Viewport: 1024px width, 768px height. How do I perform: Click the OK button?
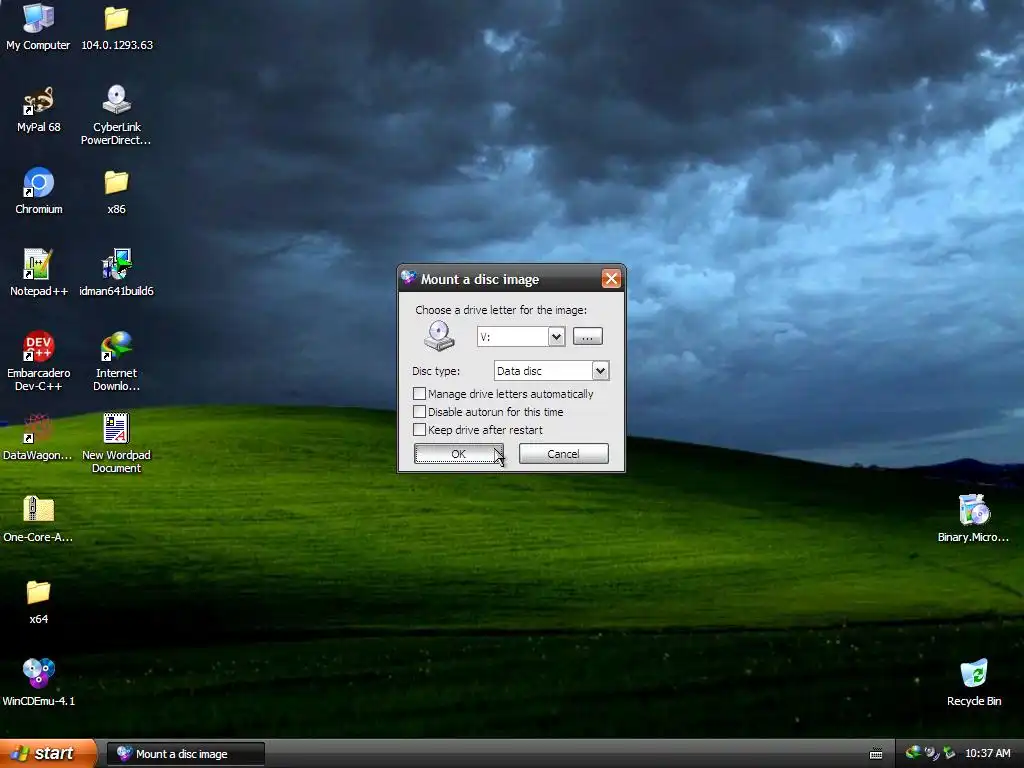click(458, 454)
